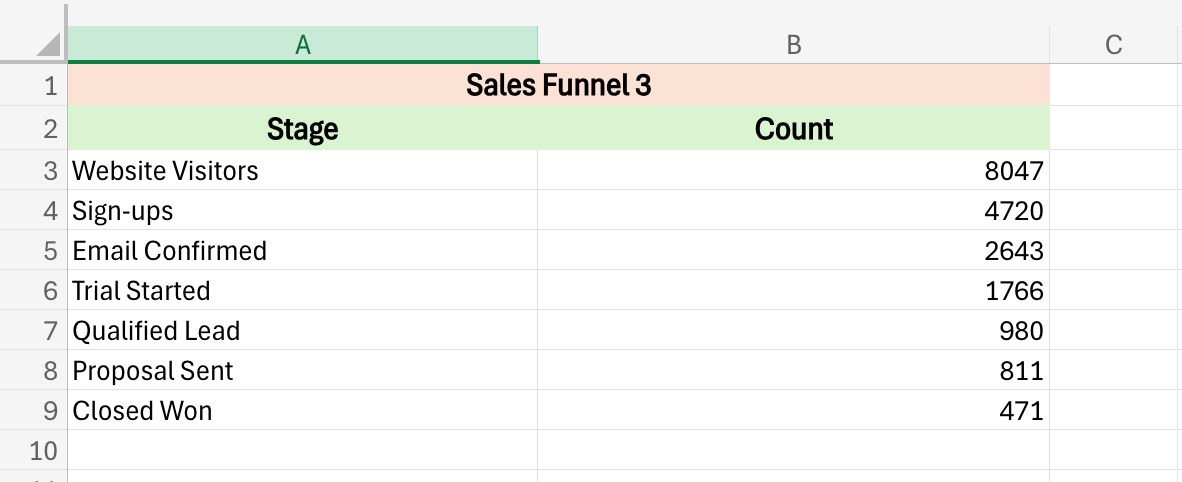Viewport: 1182px width, 482px height.
Task: Select the cell containing 8047
Action: pos(793,171)
